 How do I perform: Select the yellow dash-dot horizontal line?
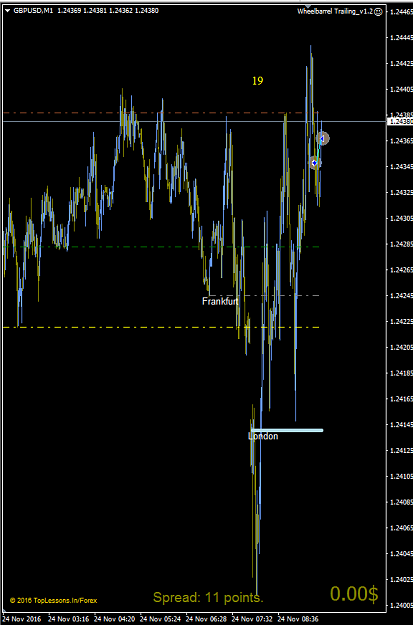pos(161,327)
